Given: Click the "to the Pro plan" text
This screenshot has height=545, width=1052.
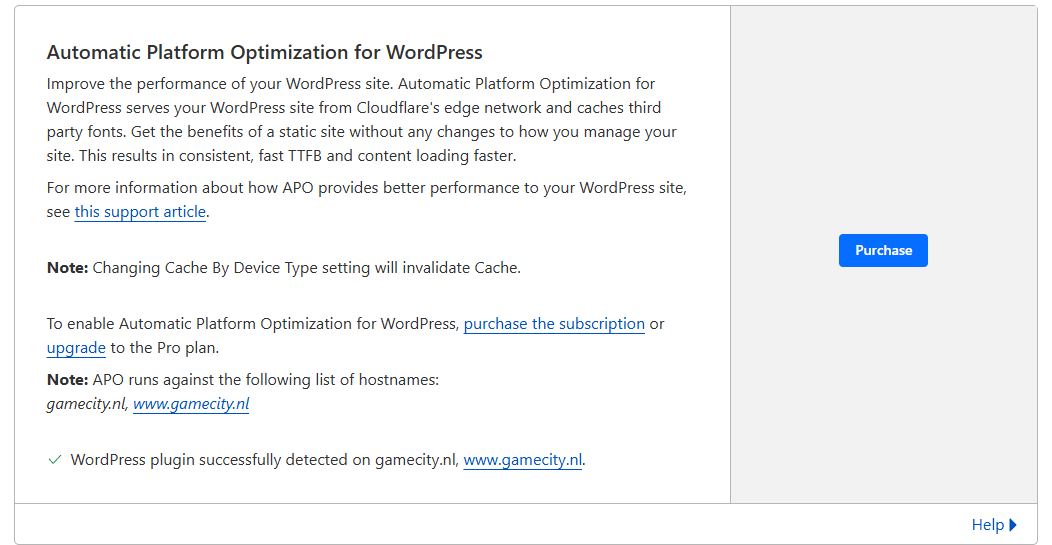Looking at the screenshot, I should pos(165,348).
